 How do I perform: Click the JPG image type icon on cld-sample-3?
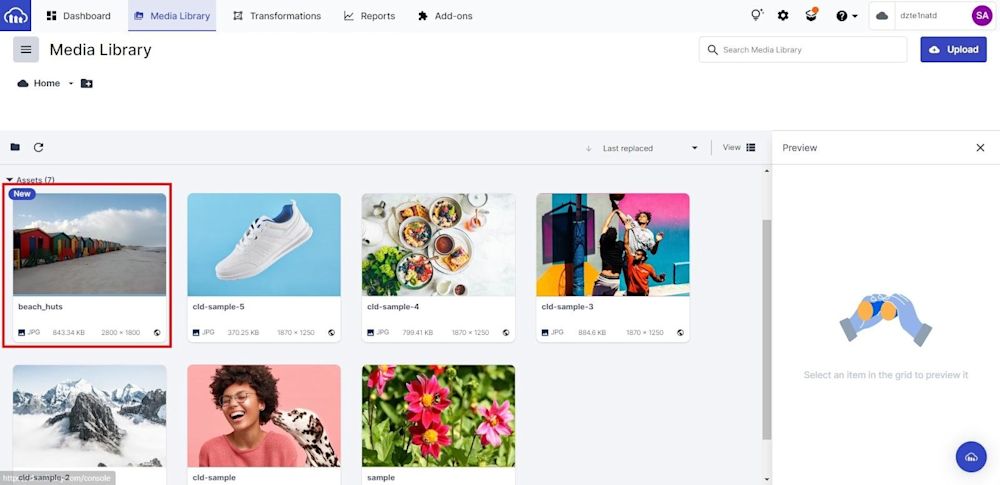tap(545, 332)
